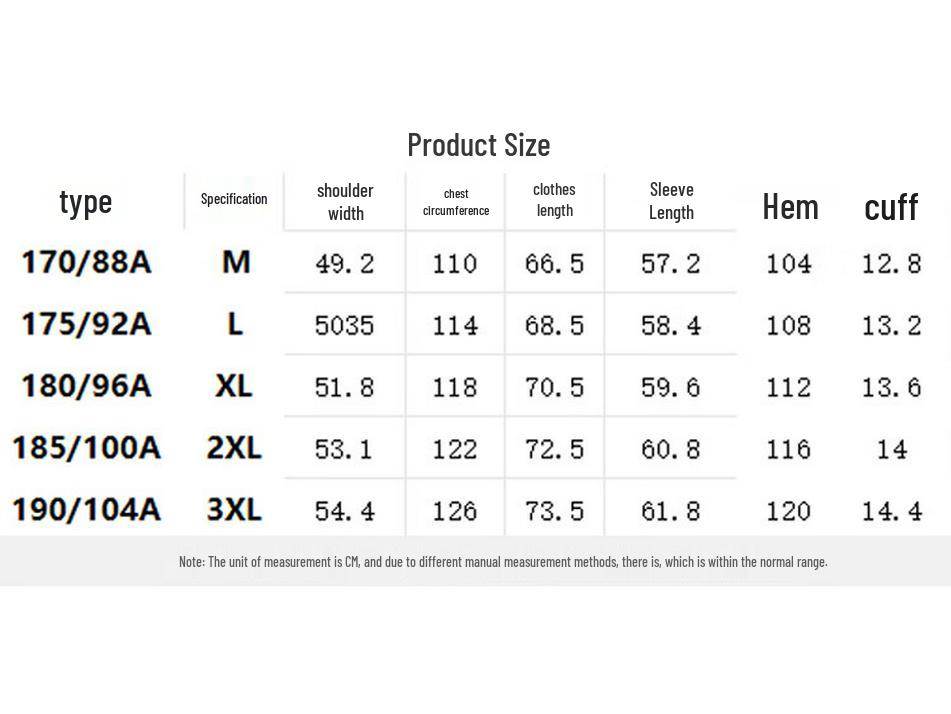
Task: Click the 175/92A type row label
Action: (86, 324)
